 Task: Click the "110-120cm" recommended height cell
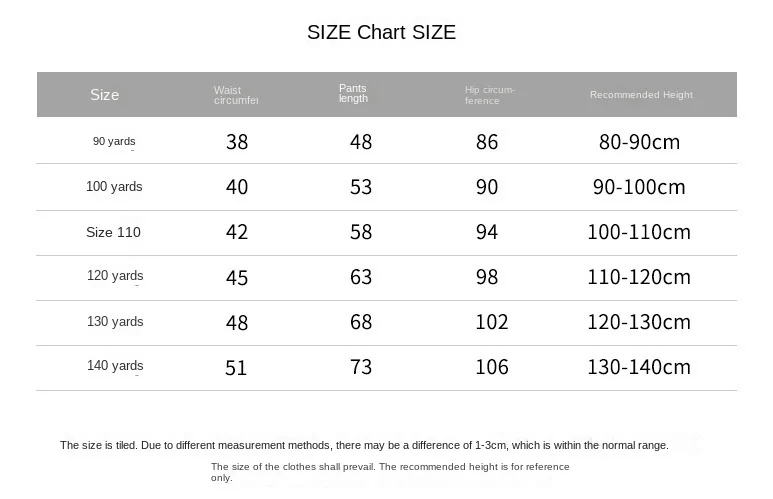639,277
